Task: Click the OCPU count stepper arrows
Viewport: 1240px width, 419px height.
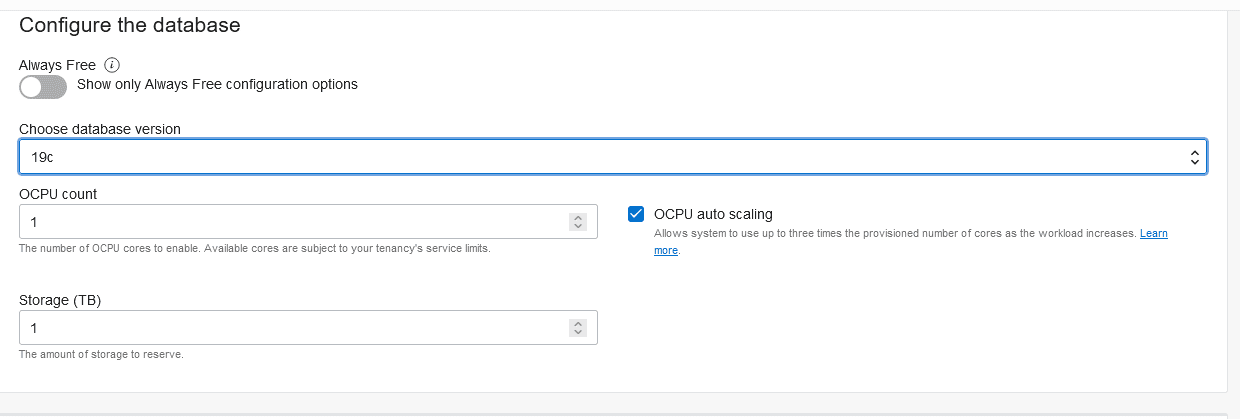Action: pos(577,222)
